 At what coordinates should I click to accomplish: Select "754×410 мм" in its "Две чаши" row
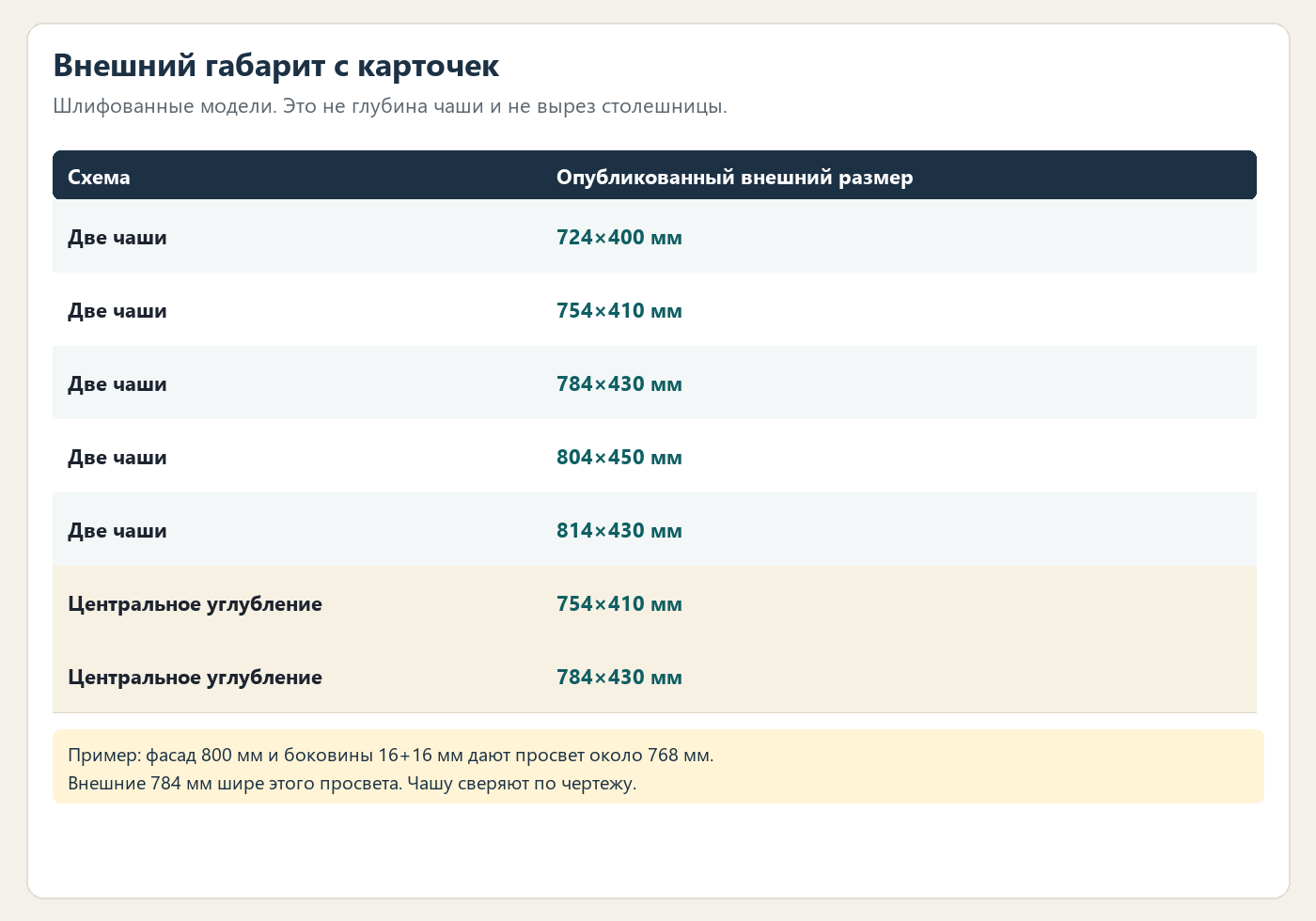(x=619, y=311)
